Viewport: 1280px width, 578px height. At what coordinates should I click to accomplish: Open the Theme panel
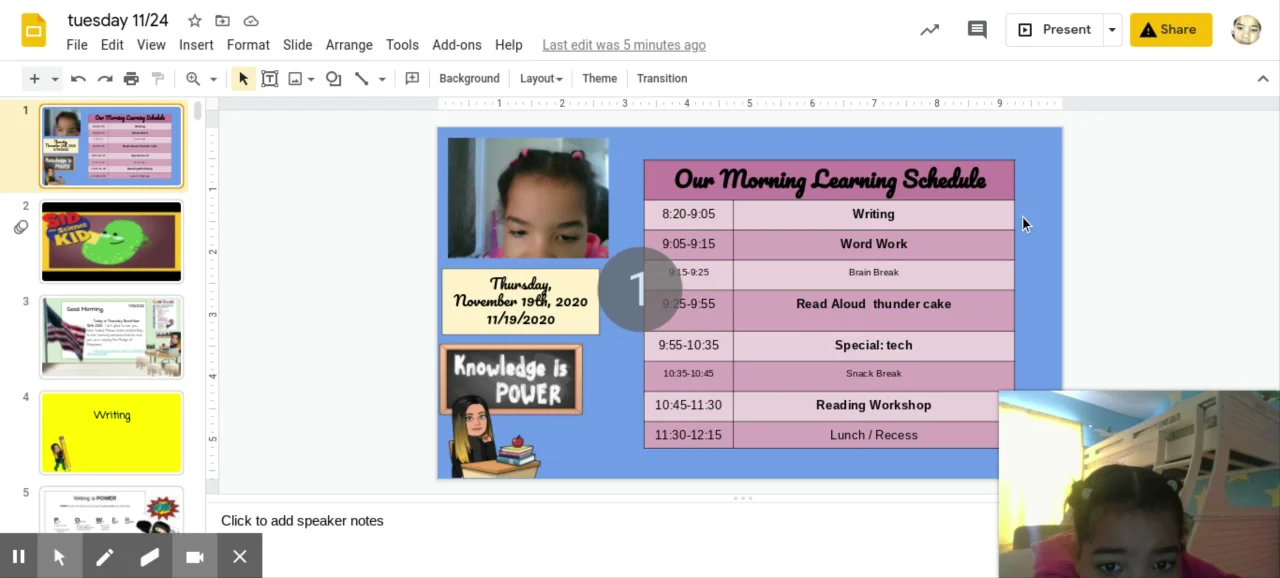click(599, 78)
